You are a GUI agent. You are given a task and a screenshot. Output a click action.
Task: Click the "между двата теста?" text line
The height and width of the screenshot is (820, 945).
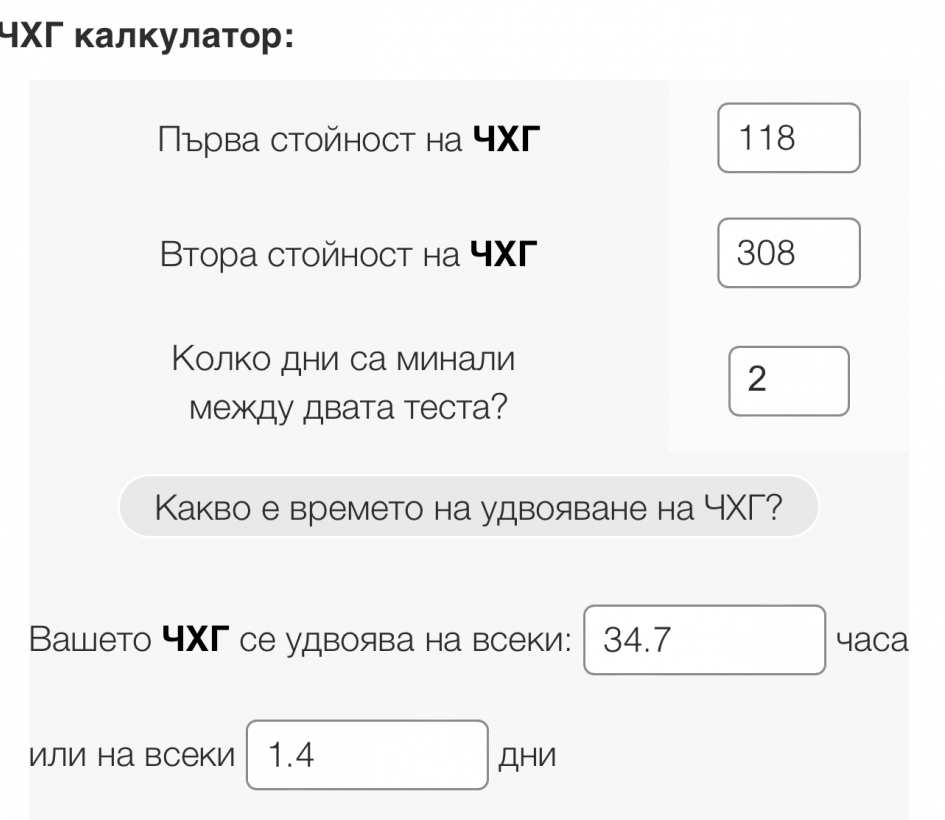[346, 407]
